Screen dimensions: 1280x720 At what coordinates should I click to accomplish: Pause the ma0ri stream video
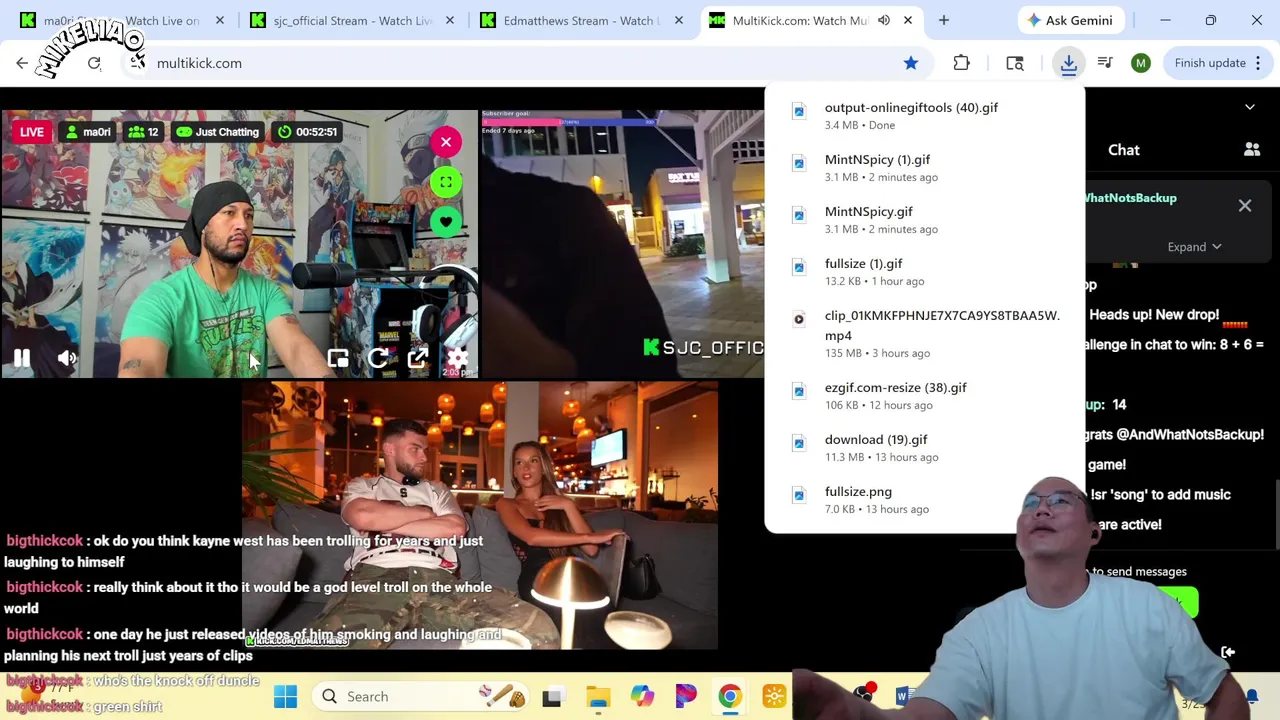point(21,358)
